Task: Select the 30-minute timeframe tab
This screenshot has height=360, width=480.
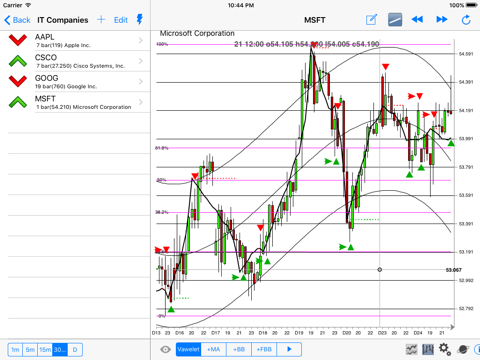Action: [x=60, y=350]
